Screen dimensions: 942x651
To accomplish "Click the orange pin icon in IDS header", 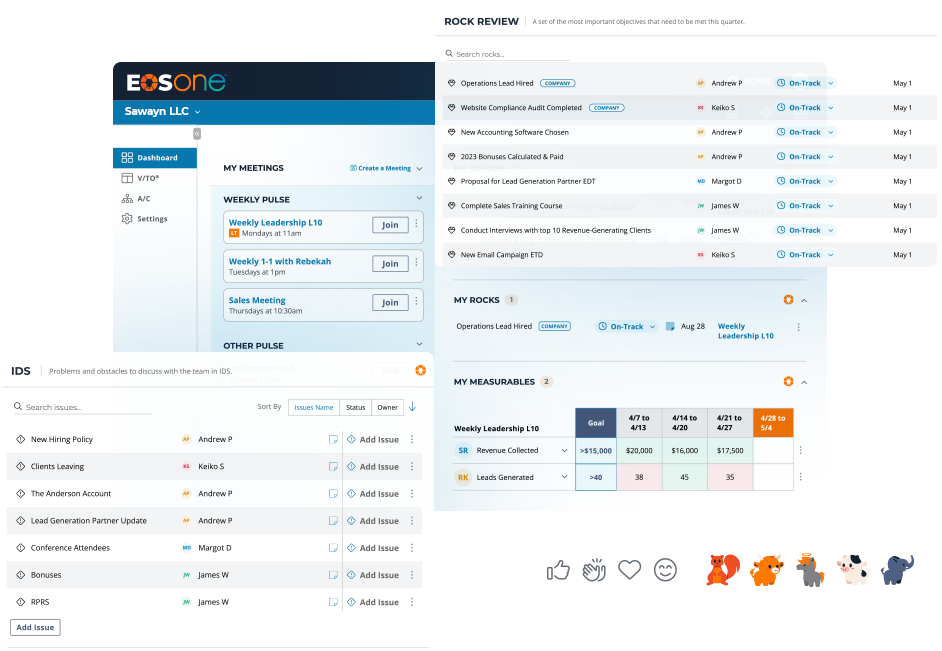I will coord(420,371).
